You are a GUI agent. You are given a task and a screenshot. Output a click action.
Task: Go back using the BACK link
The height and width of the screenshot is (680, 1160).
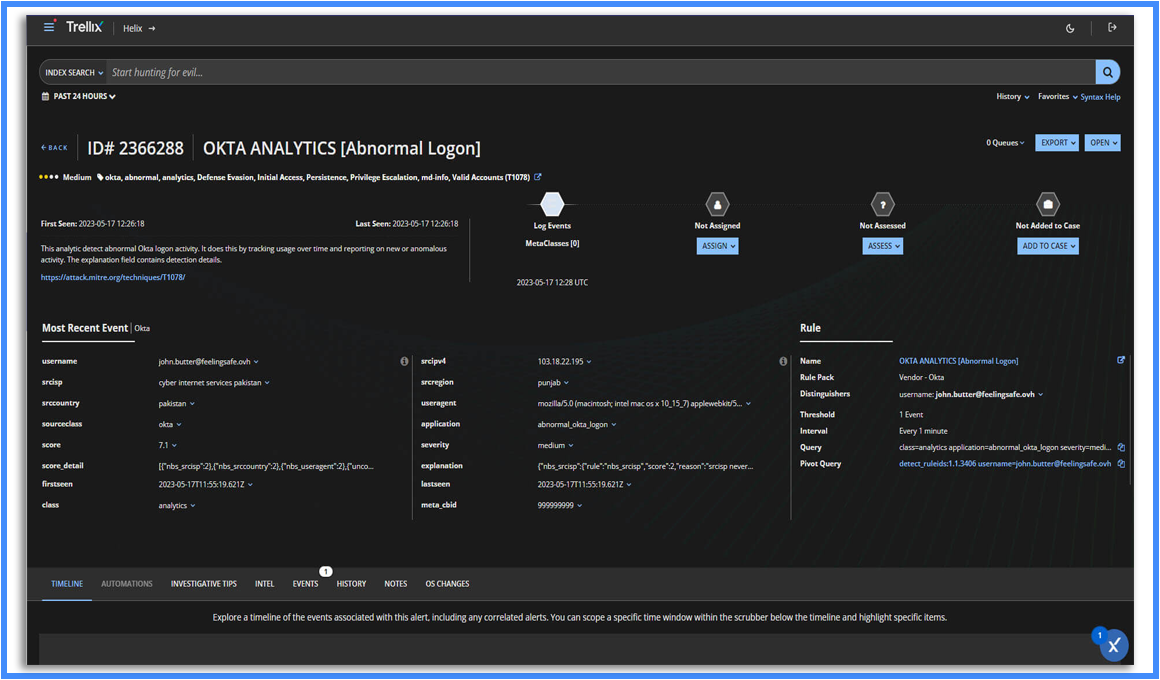coord(55,148)
